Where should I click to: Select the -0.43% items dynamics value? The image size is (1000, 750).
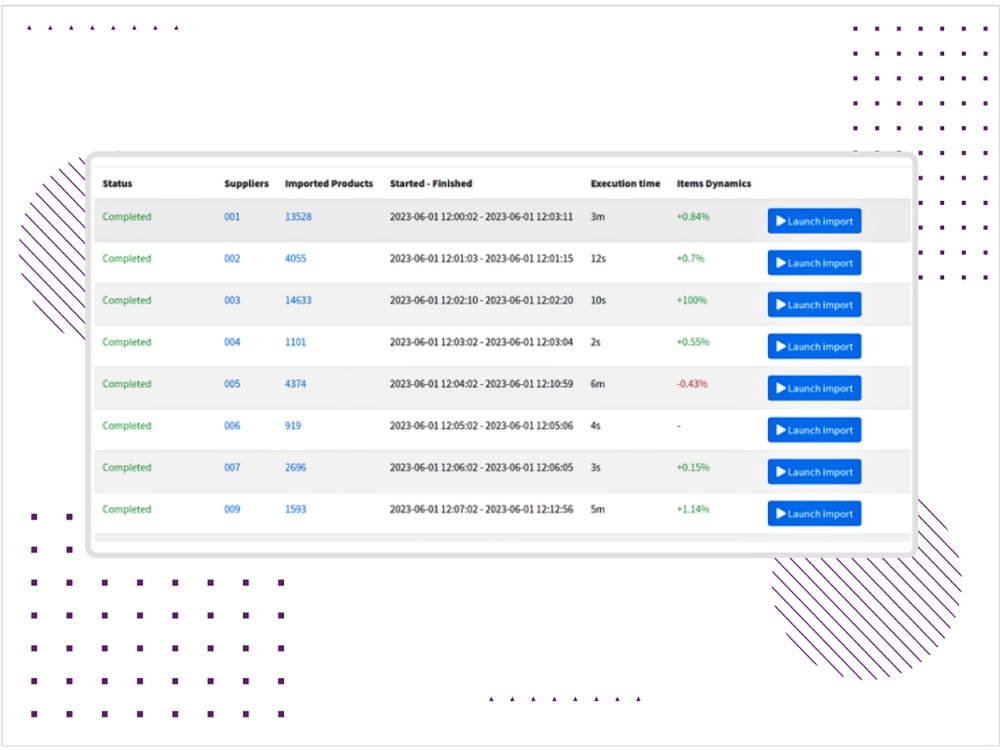[x=692, y=384]
